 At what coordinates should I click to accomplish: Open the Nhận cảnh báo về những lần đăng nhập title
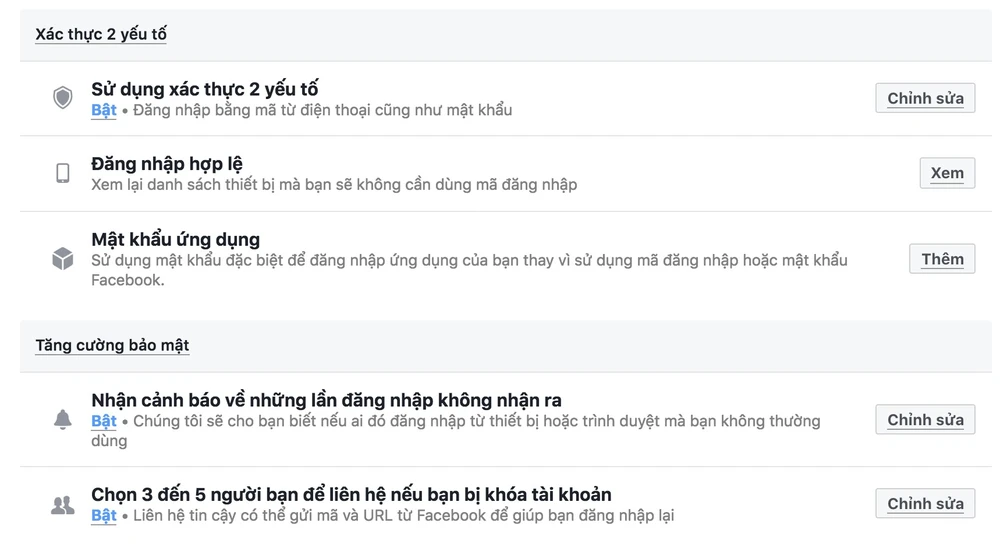tap(326, 401)
